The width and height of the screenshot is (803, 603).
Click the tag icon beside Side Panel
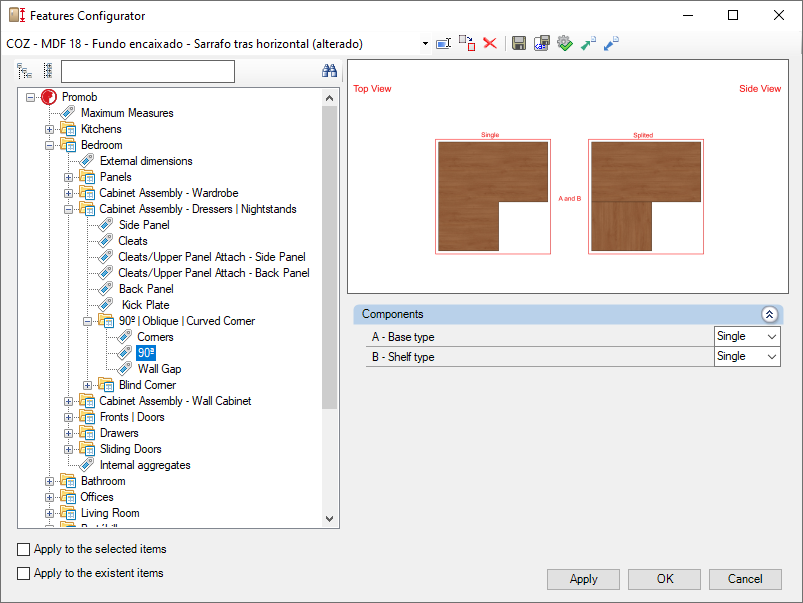(x=105, y=224)
